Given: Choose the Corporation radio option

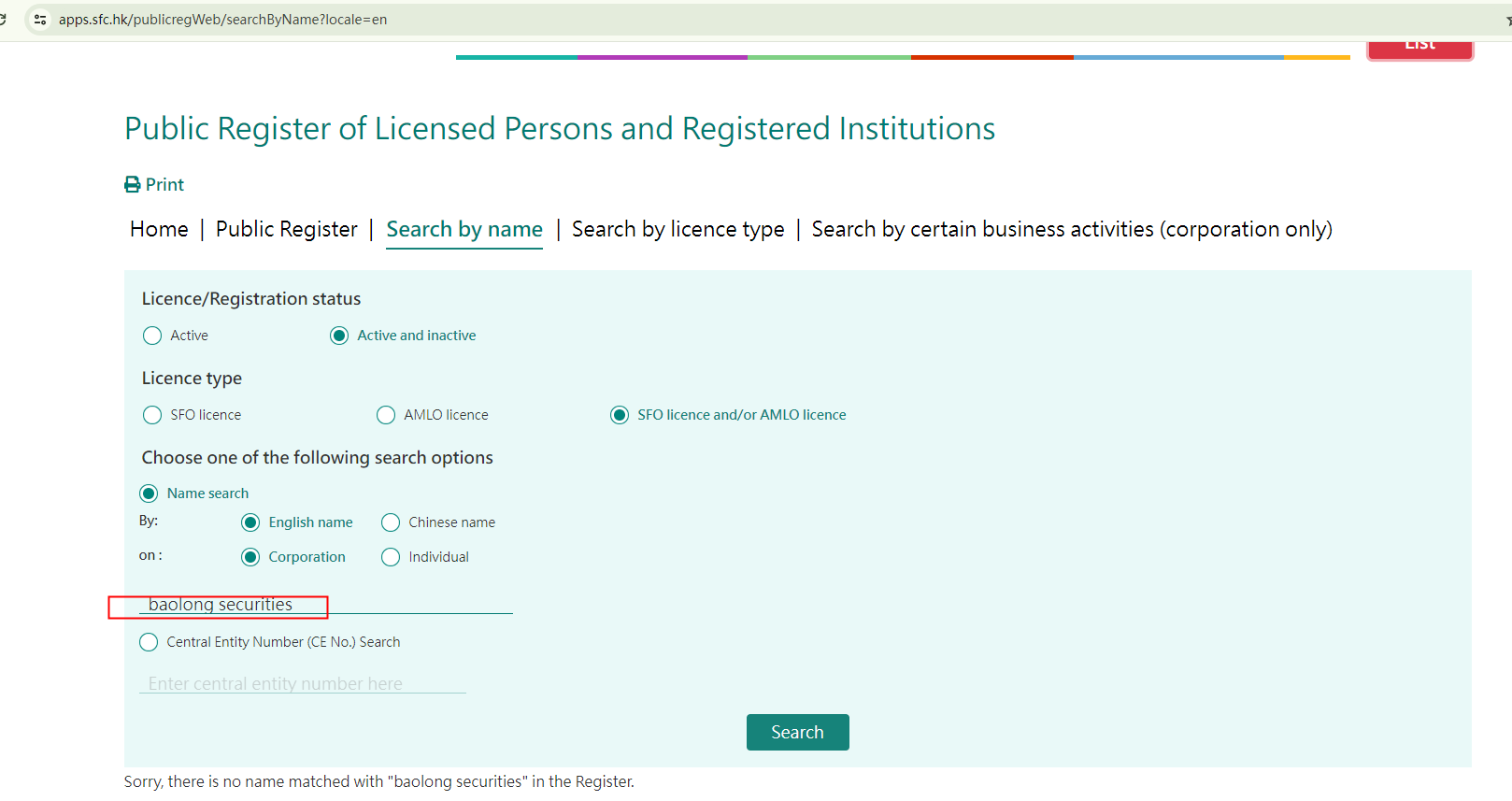Looking at the screenshot, I should (x=250, y=557).
